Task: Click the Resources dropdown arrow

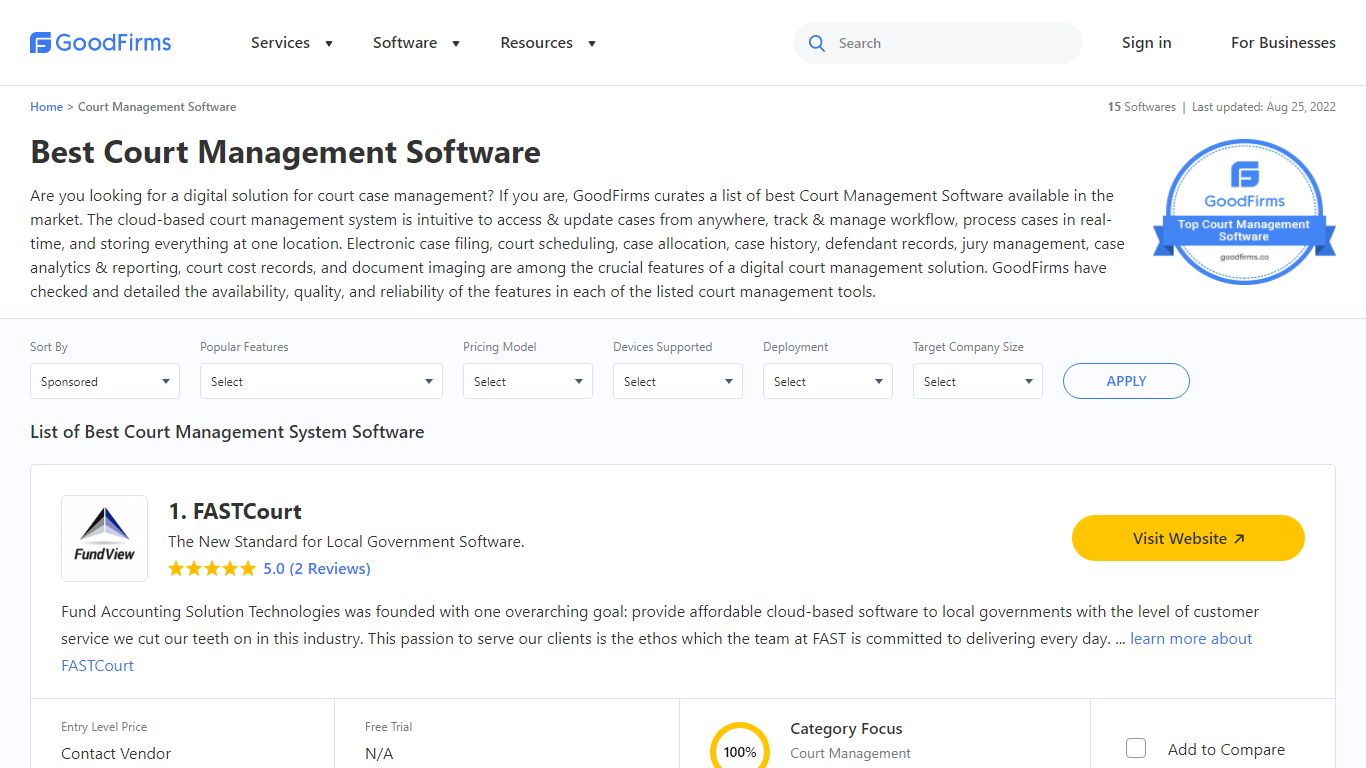Action: (592, 44)
